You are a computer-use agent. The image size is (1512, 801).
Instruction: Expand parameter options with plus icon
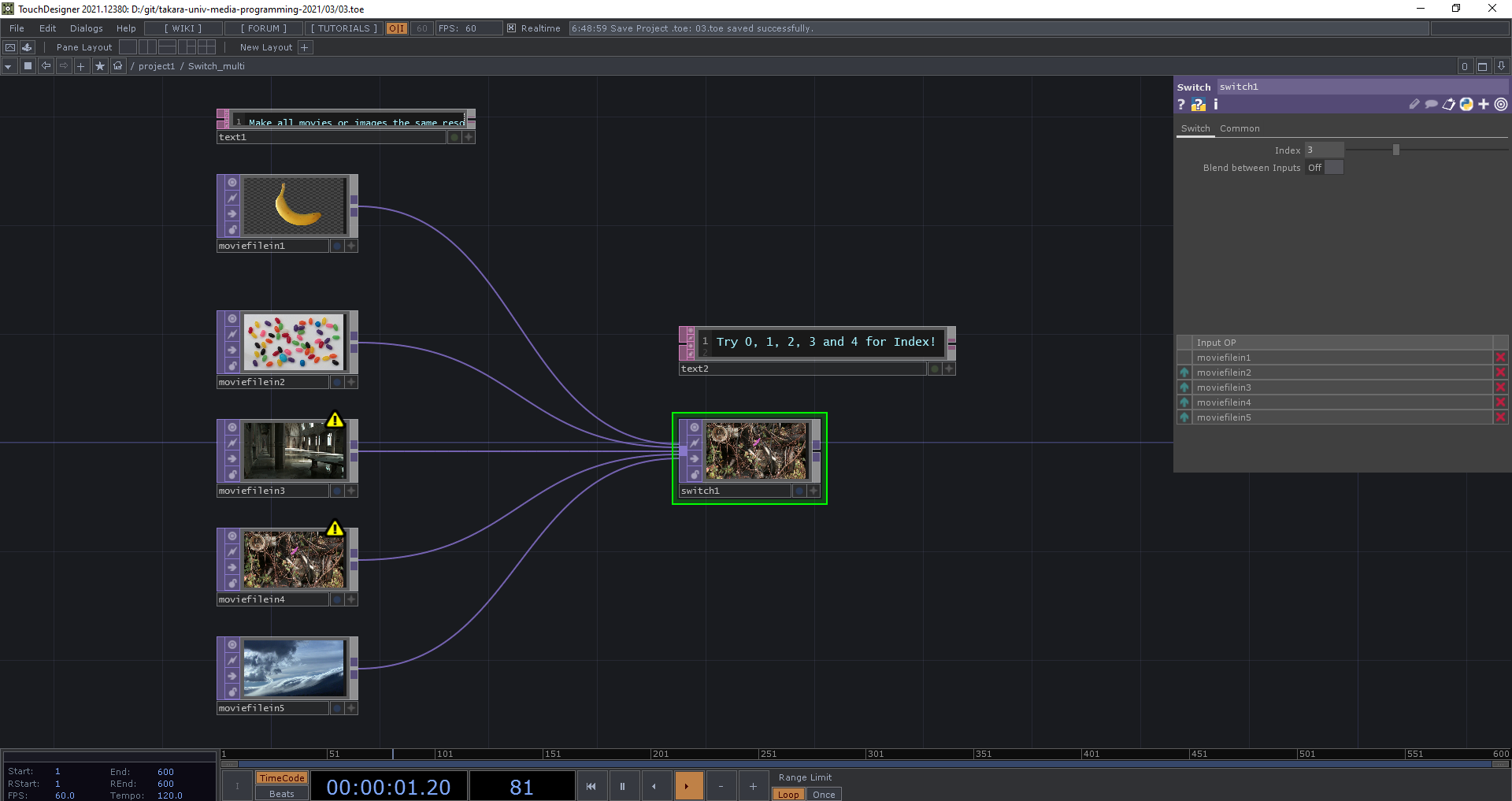pyautogui.click(x=1483, y=105)
